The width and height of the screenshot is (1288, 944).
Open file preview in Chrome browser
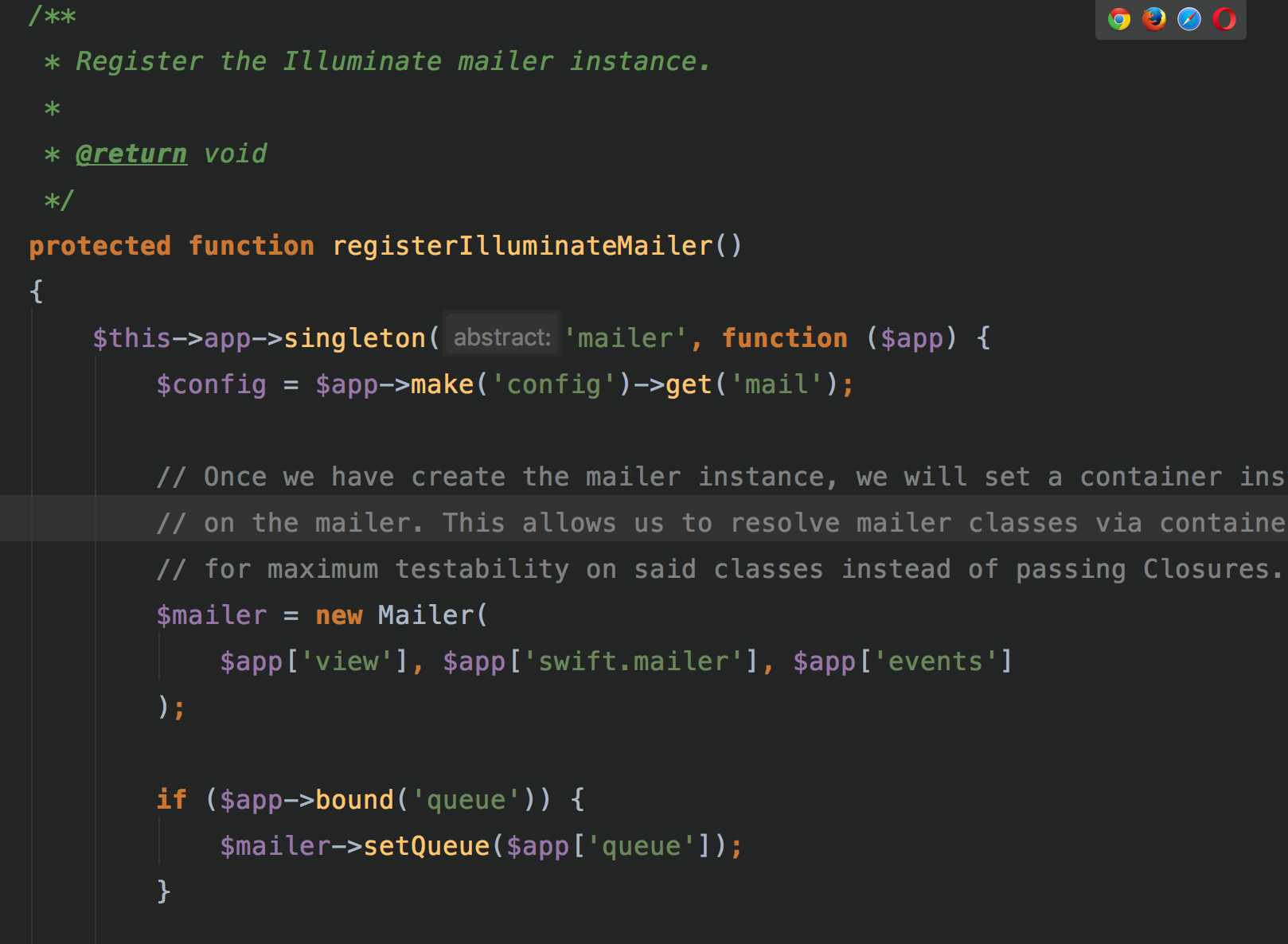(x=1119, y=18)
